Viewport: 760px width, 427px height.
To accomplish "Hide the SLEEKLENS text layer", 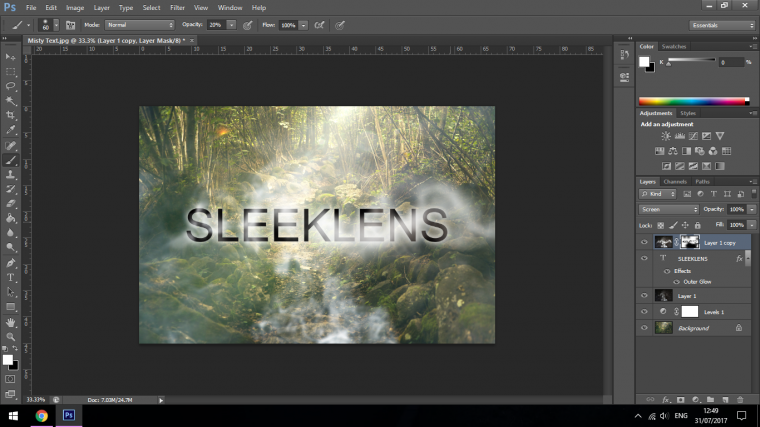I will click(x=644, y=258).
